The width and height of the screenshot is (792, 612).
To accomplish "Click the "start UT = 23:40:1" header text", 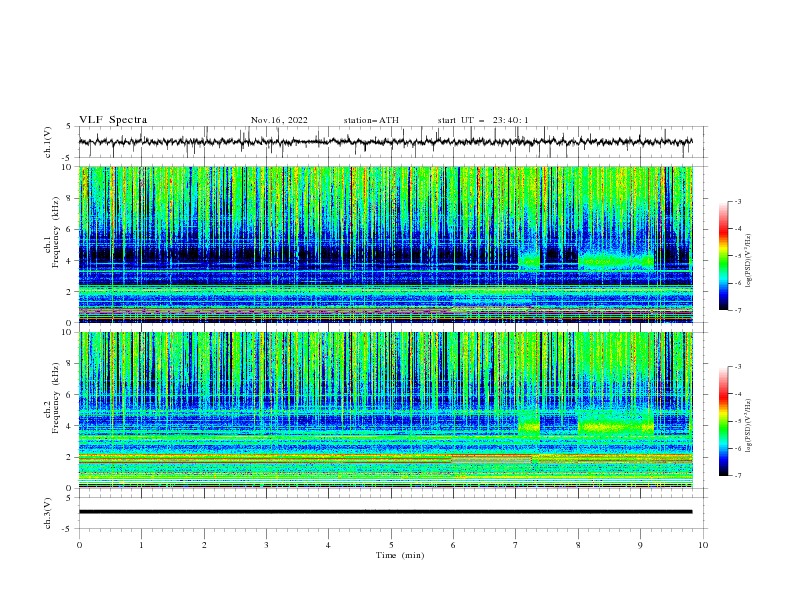I will click(483, 120).
